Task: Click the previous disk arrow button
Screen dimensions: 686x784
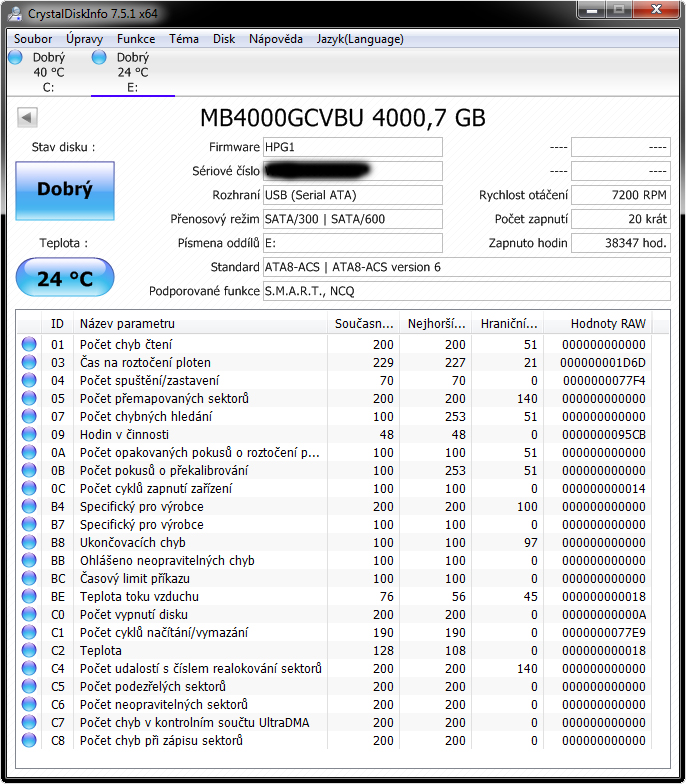Action: pyautogui.click(x=27, y=118)
